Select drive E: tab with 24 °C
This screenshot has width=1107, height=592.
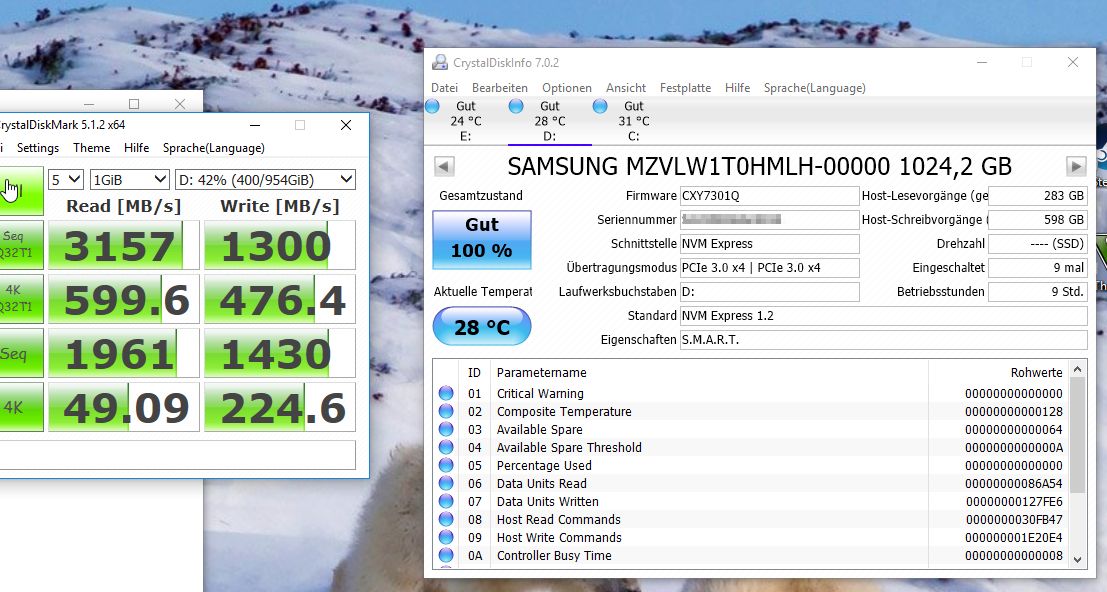[x=465, y=121]
